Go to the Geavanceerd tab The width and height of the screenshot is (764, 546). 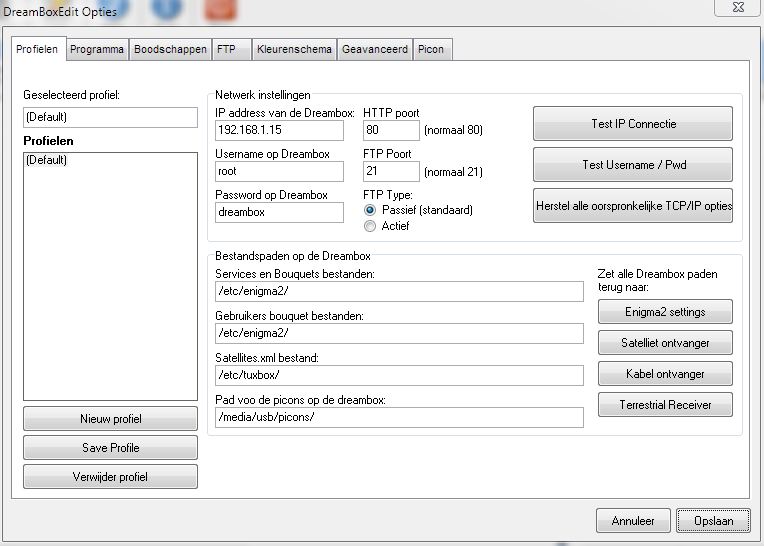[375, 50]
